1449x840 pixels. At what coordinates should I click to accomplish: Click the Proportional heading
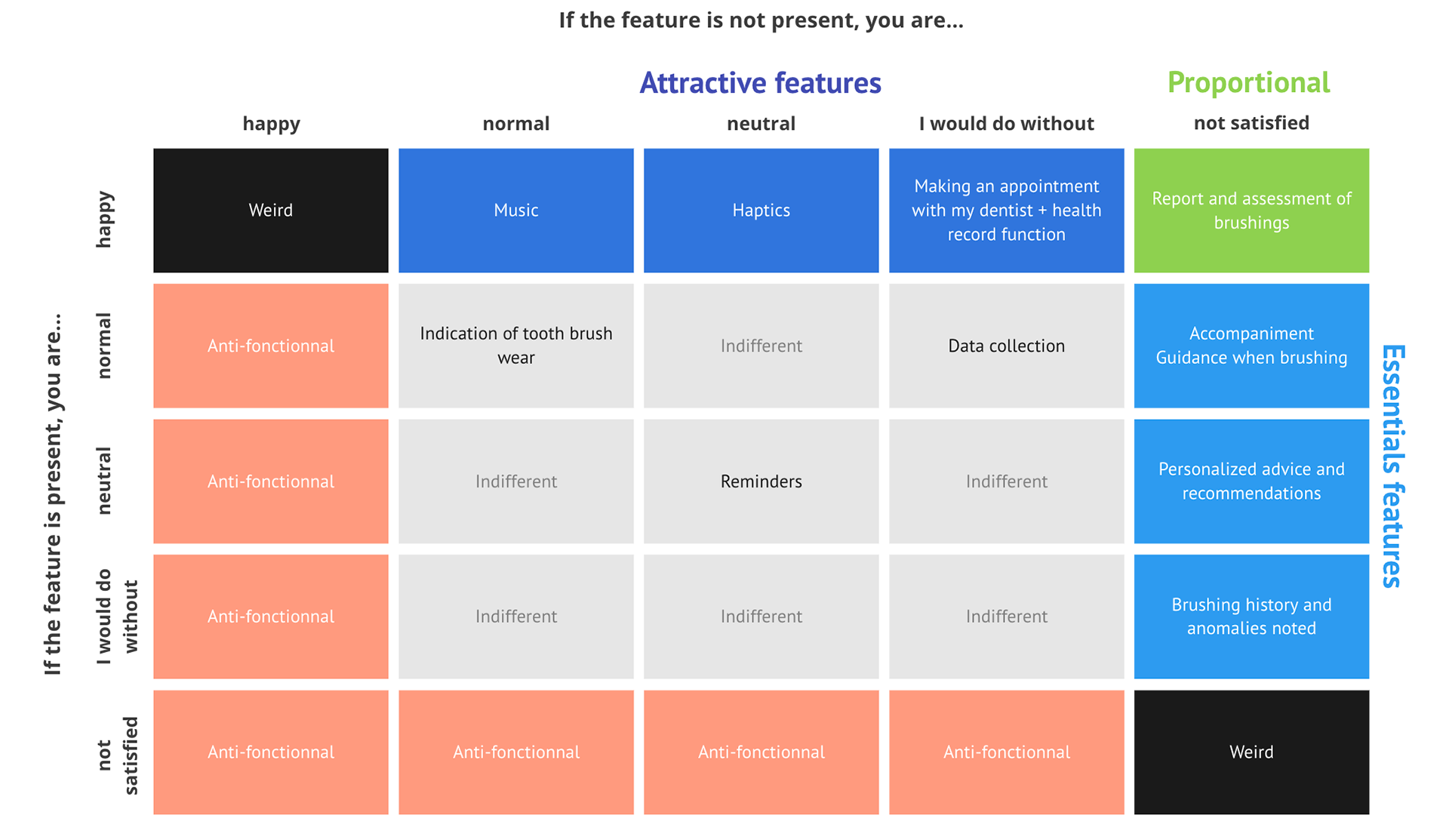pos(1248,82)
